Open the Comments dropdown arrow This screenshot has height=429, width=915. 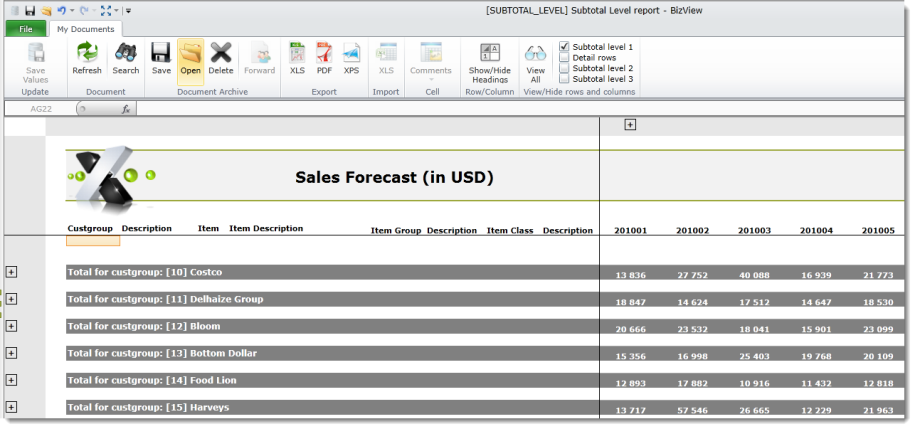[x=431, y=79]
